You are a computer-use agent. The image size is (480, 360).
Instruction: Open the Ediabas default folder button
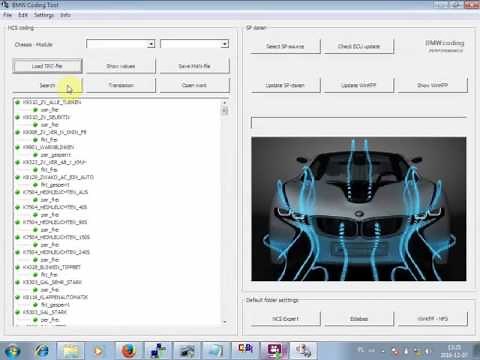click(x=359, y=319)
